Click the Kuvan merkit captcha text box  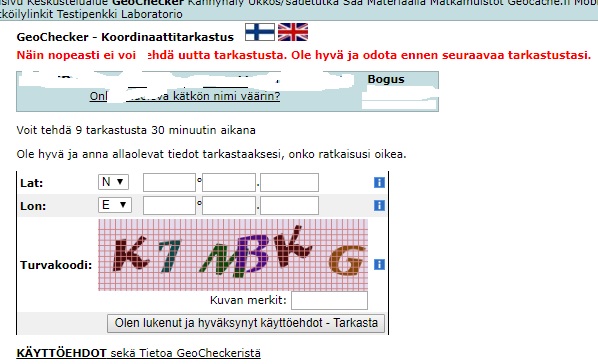pyautogui.click(x=330, y=301)
